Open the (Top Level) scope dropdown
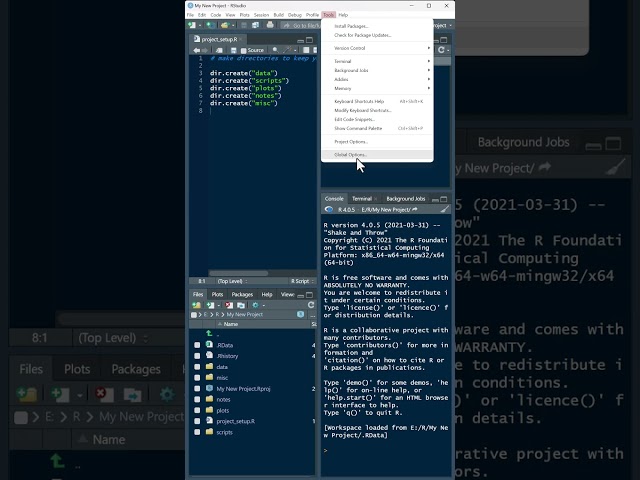Screen dimensions: 640x480 coord(232,281)
